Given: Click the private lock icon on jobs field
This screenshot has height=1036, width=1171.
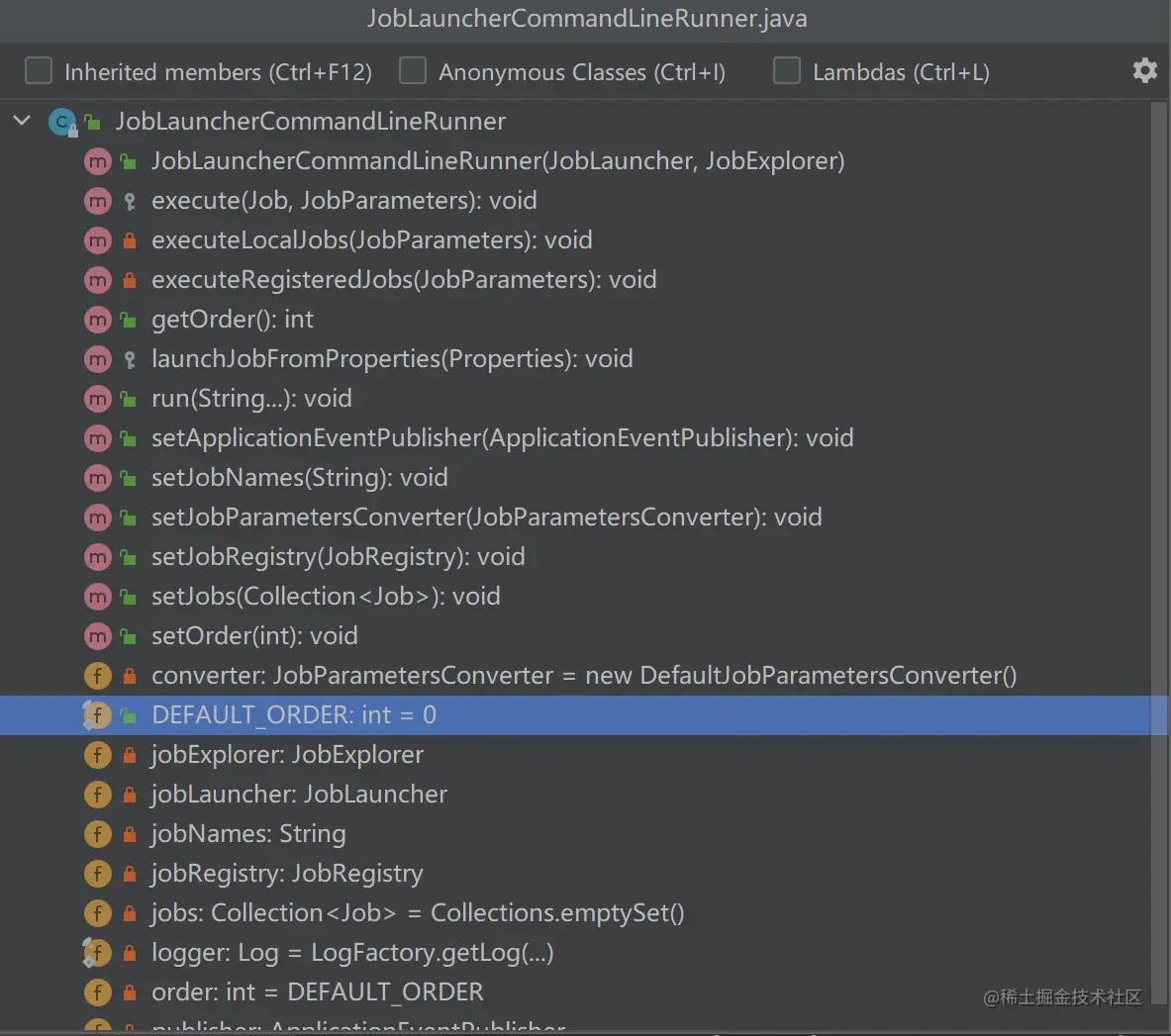Looking at the screenshot, I should coord(130,913).
